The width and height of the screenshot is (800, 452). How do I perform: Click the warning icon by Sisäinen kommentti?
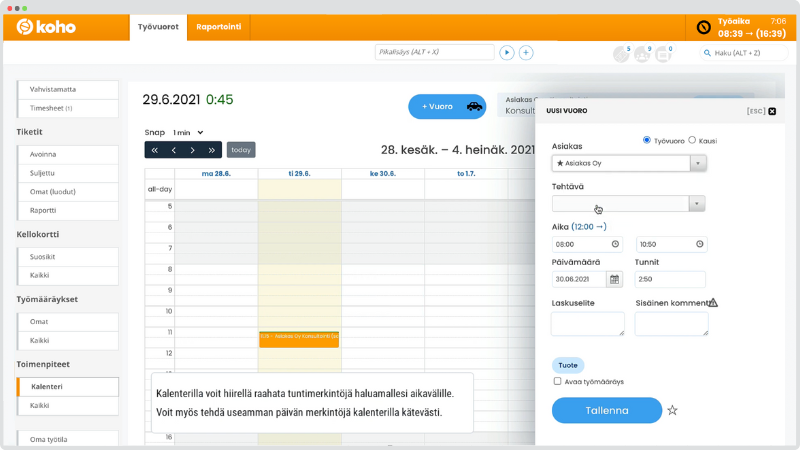coord(713,303)
